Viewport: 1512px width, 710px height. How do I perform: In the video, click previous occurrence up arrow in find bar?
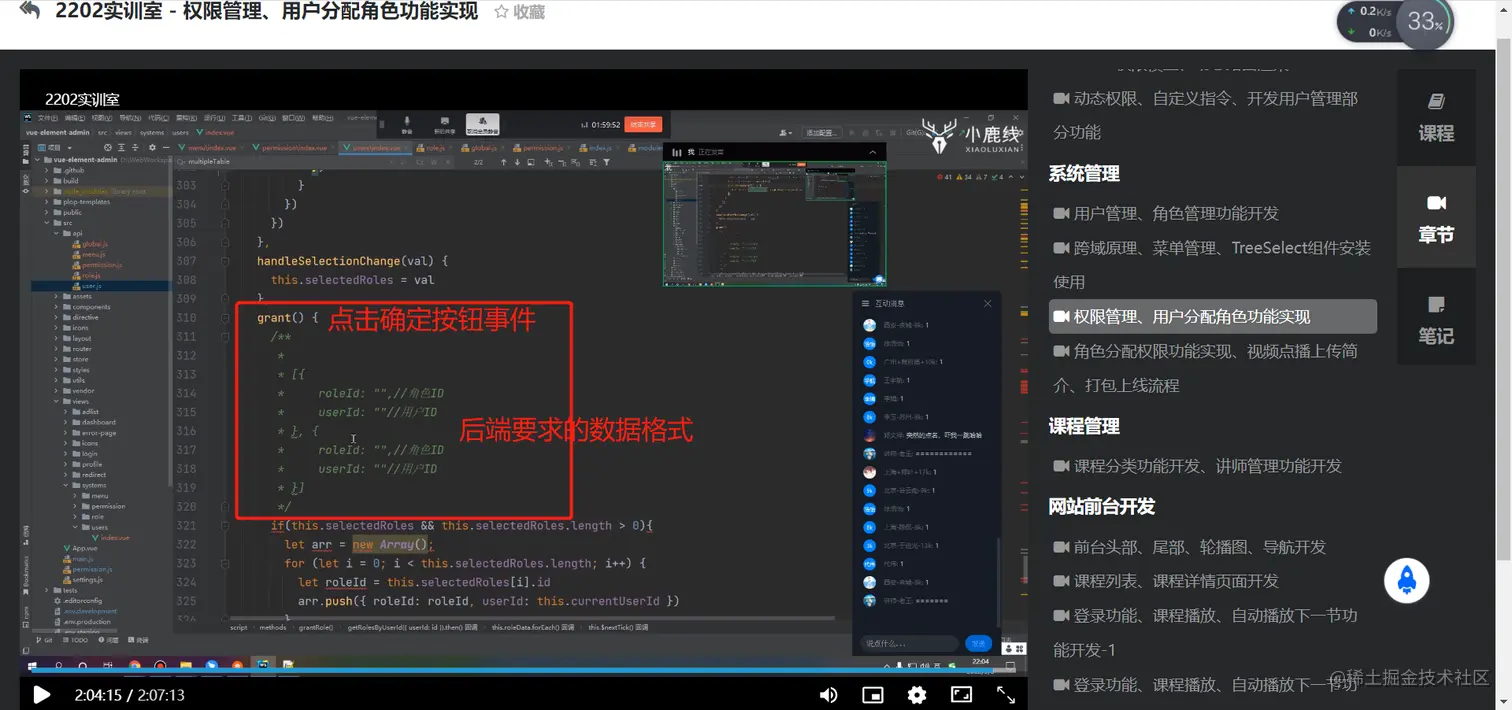tap(503, 162)
